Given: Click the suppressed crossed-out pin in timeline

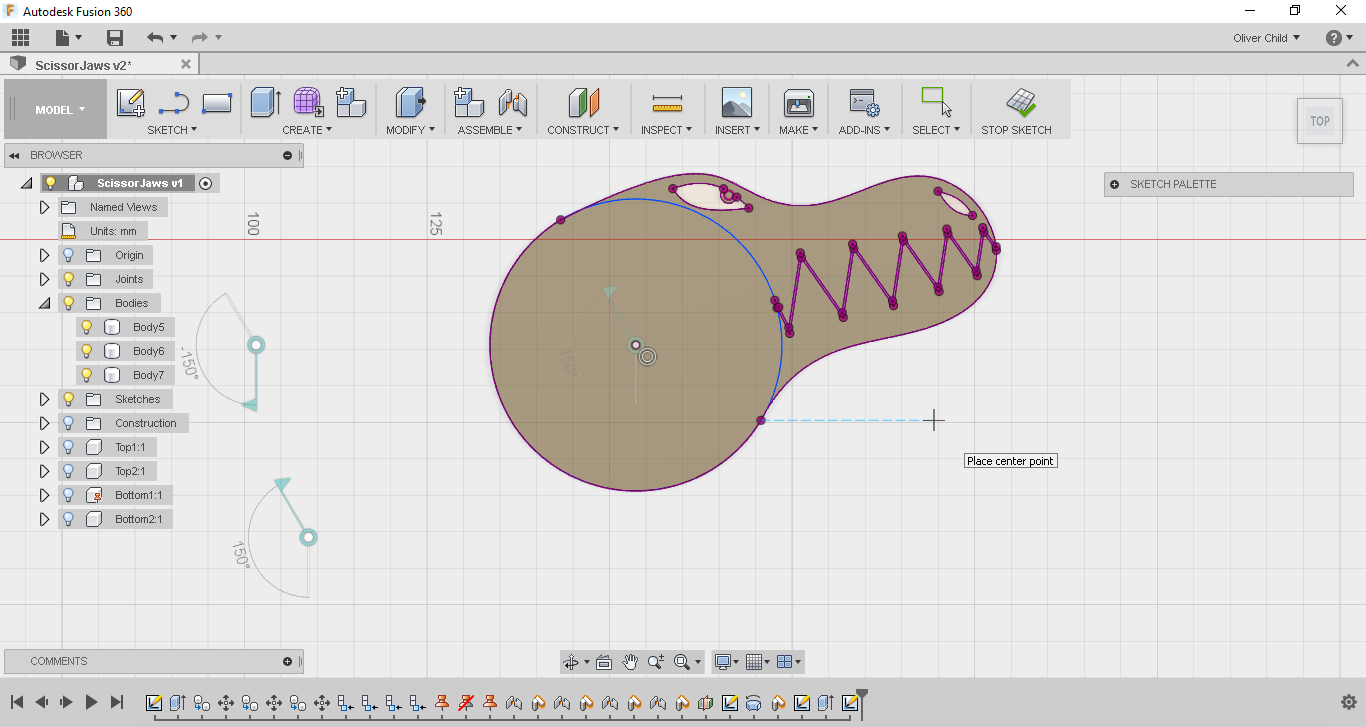Looking at the screenshot, I should tap(466, 703).
